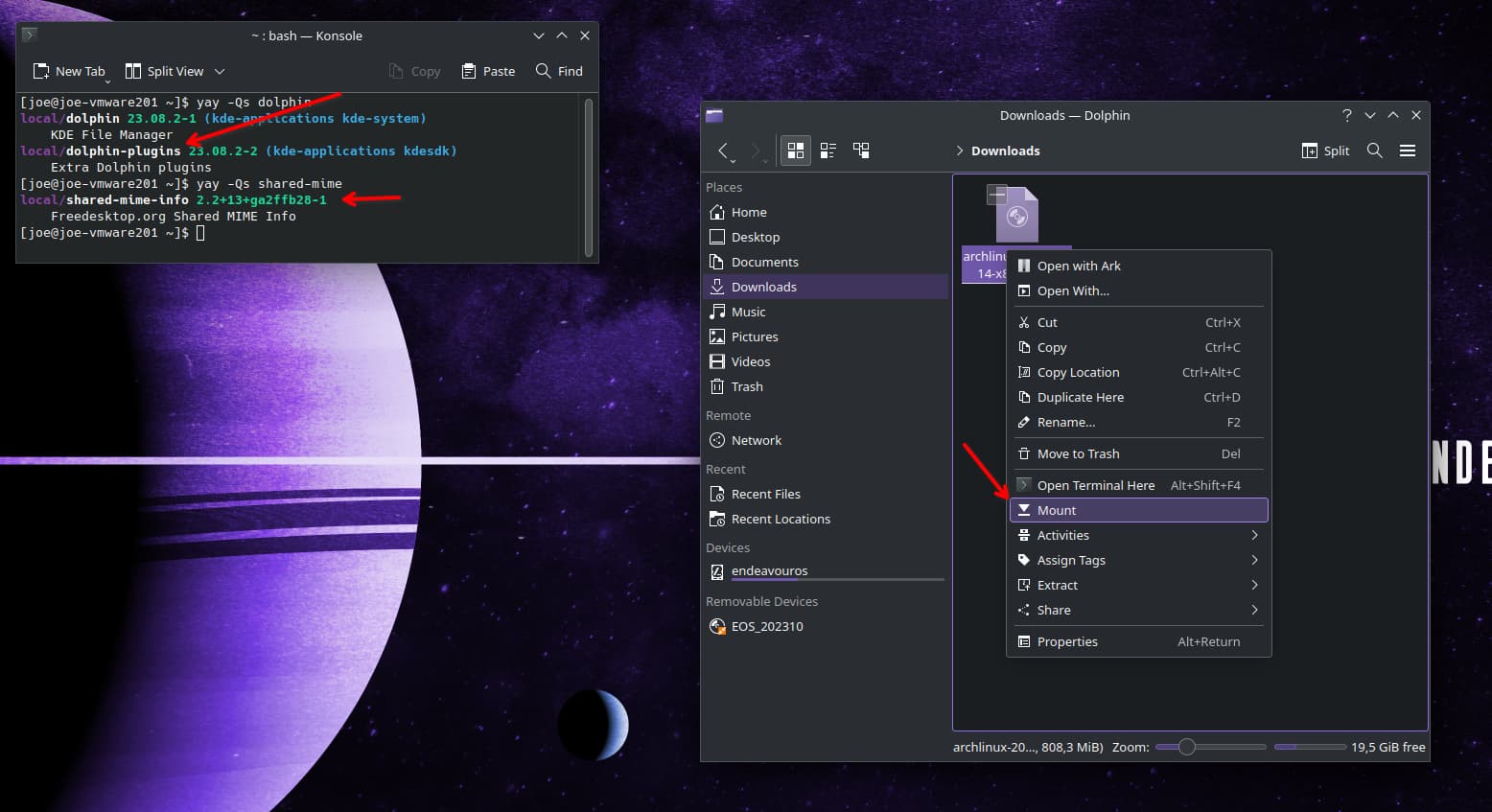Open Network under Remote

pyautogui.click(x=827, y=440)
